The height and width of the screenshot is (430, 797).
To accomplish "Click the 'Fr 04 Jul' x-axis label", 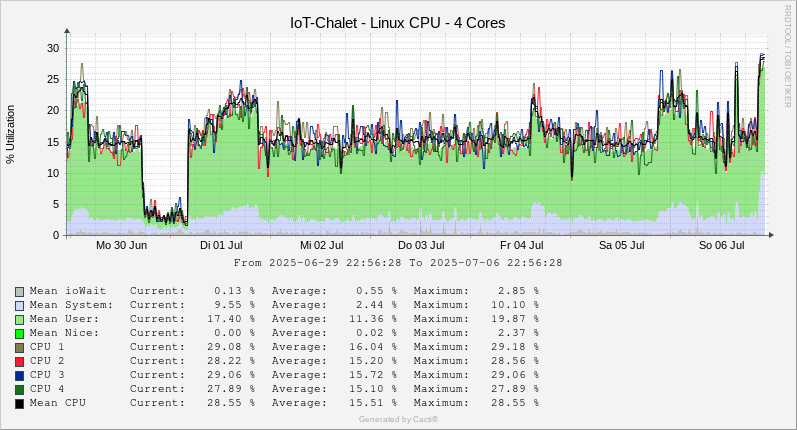I will (522, 245).
